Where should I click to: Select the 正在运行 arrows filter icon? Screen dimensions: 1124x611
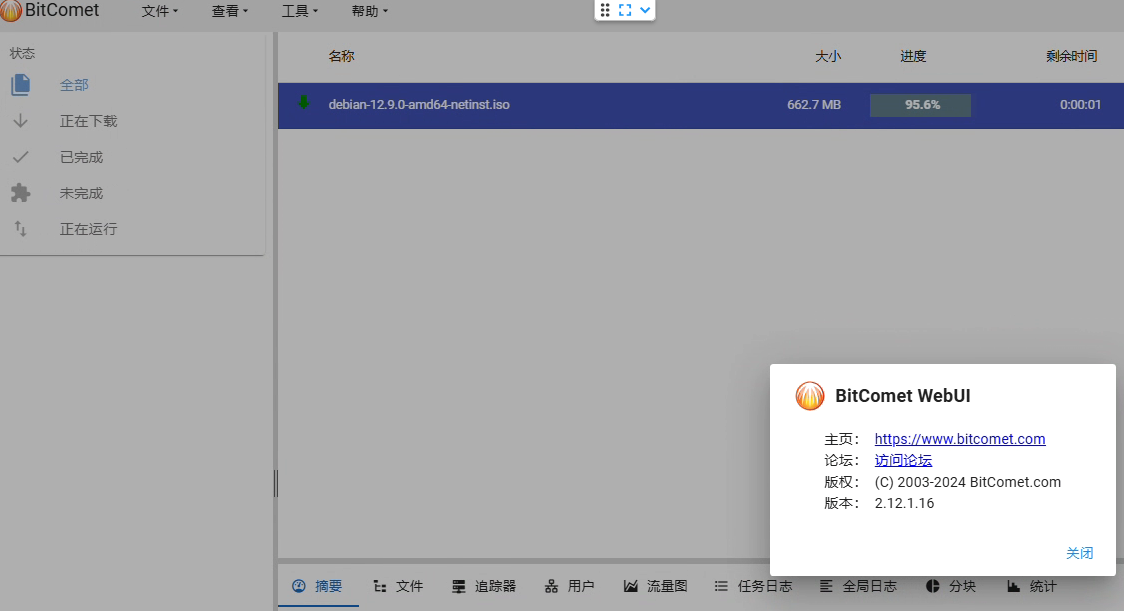click(x=21, y=228)
